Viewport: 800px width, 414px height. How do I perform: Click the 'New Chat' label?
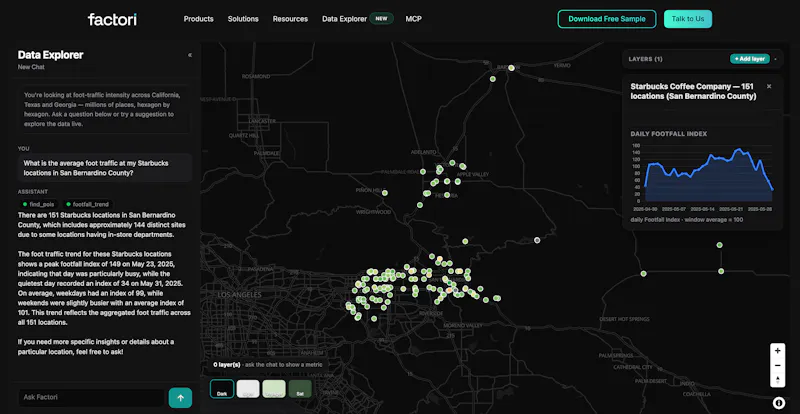click(31, 67)
